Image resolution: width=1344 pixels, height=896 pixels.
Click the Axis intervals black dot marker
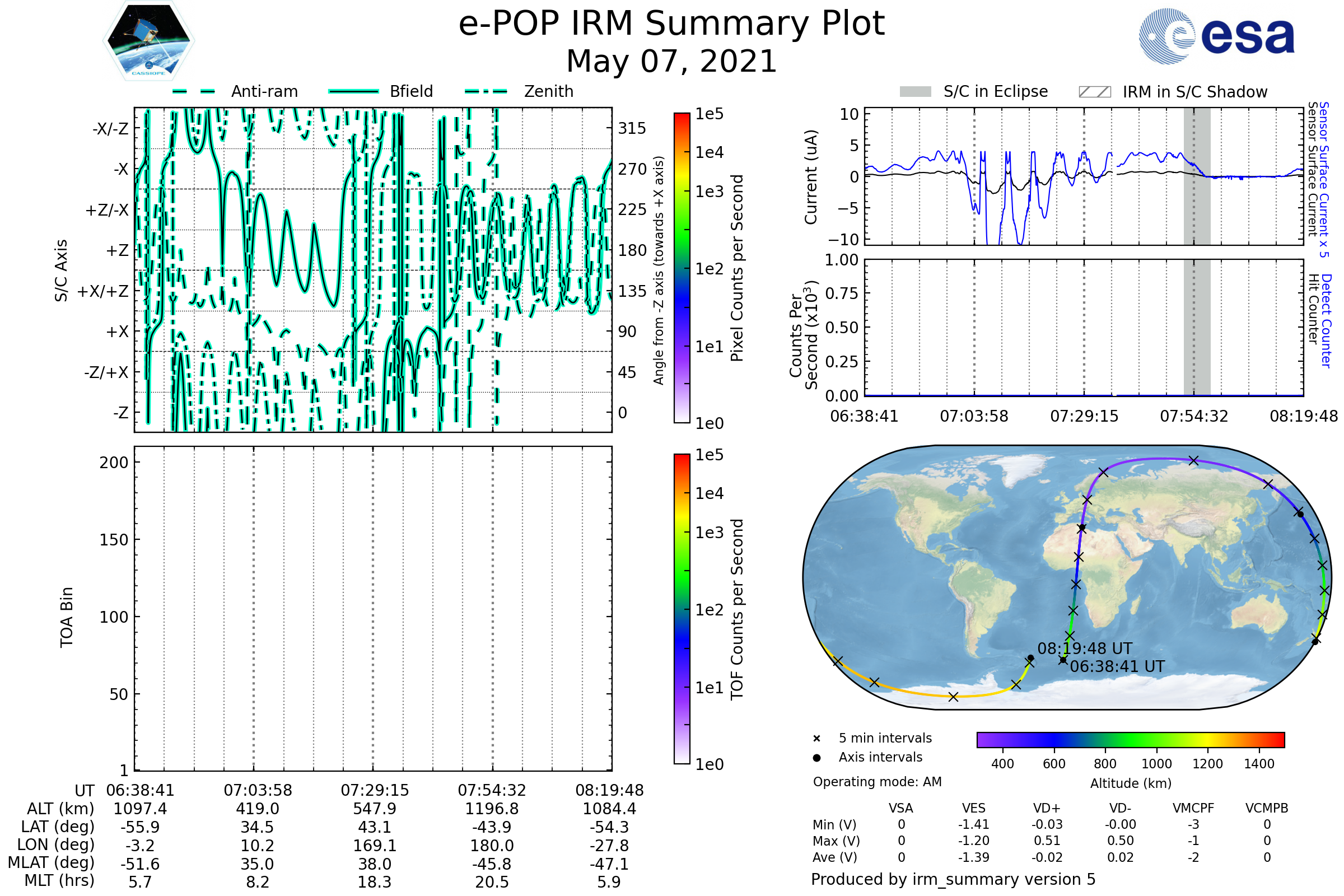click(816, 758)
